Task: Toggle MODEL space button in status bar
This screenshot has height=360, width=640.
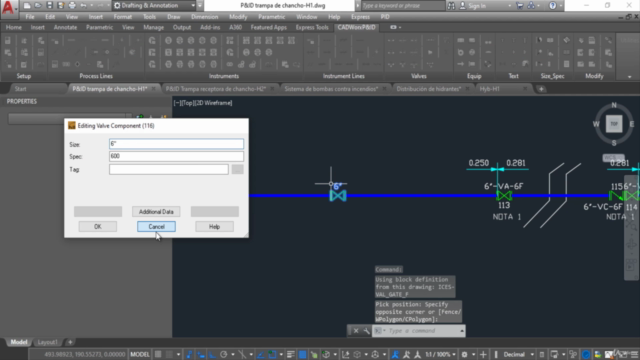Action: click(x=140, y=354)
